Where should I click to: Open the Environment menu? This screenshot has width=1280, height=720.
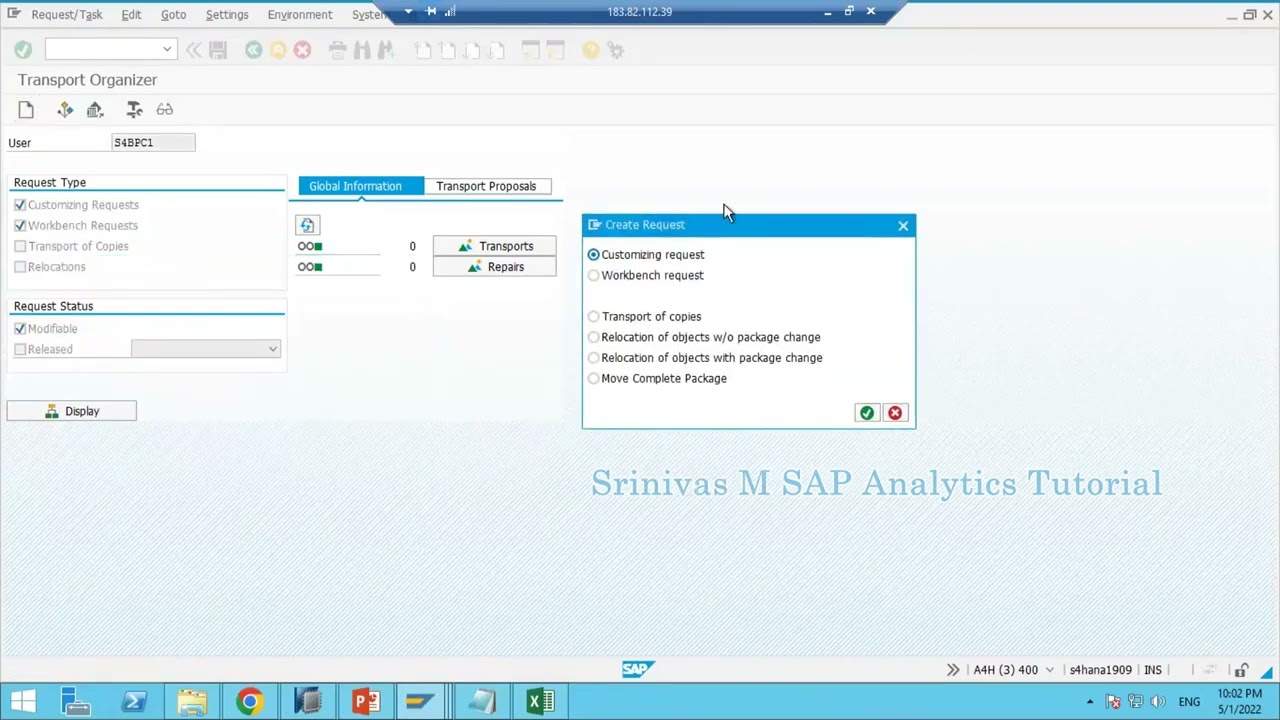(x=300, y=15)
